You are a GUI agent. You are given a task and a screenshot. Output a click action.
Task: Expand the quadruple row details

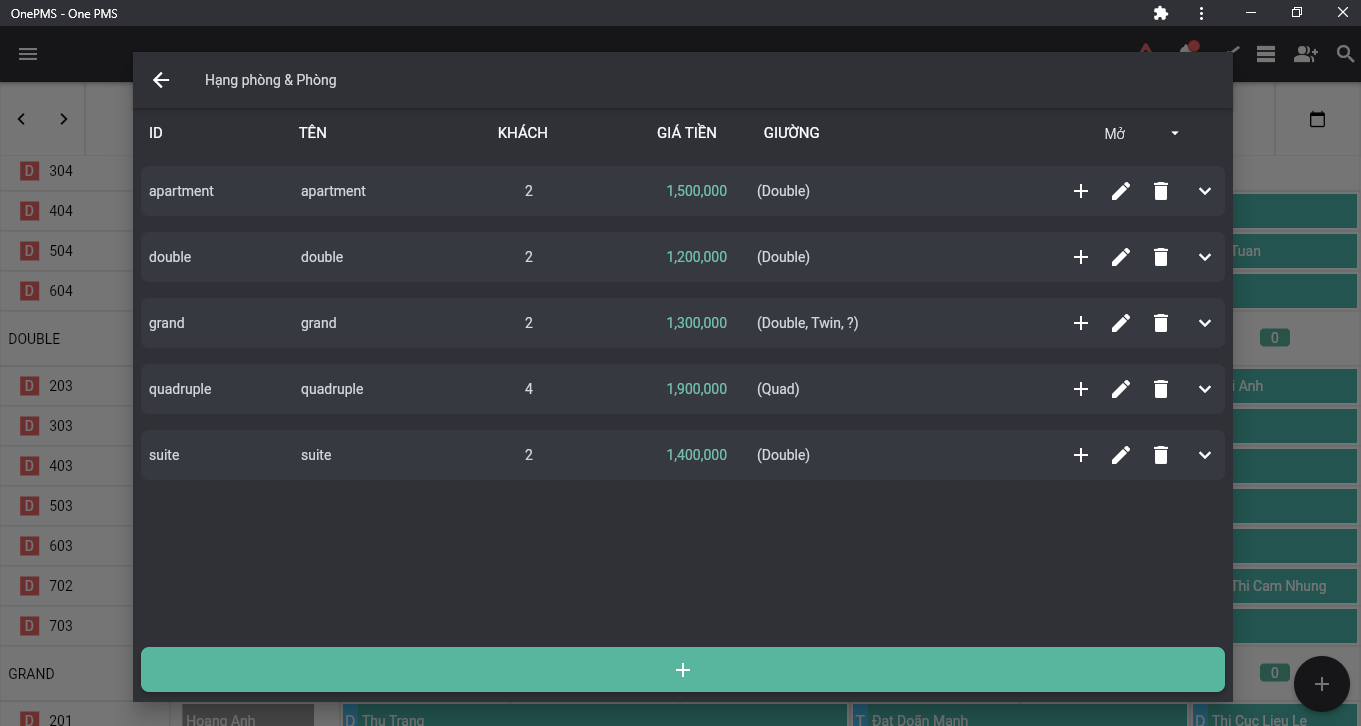[x=1205, y=389]
